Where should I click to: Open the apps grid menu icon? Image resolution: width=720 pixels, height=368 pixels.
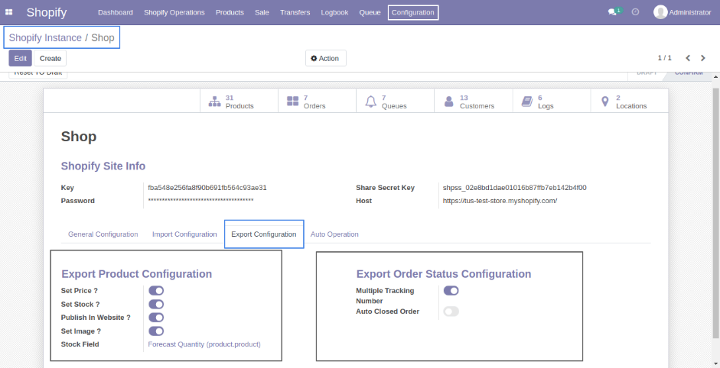point(9,12)
